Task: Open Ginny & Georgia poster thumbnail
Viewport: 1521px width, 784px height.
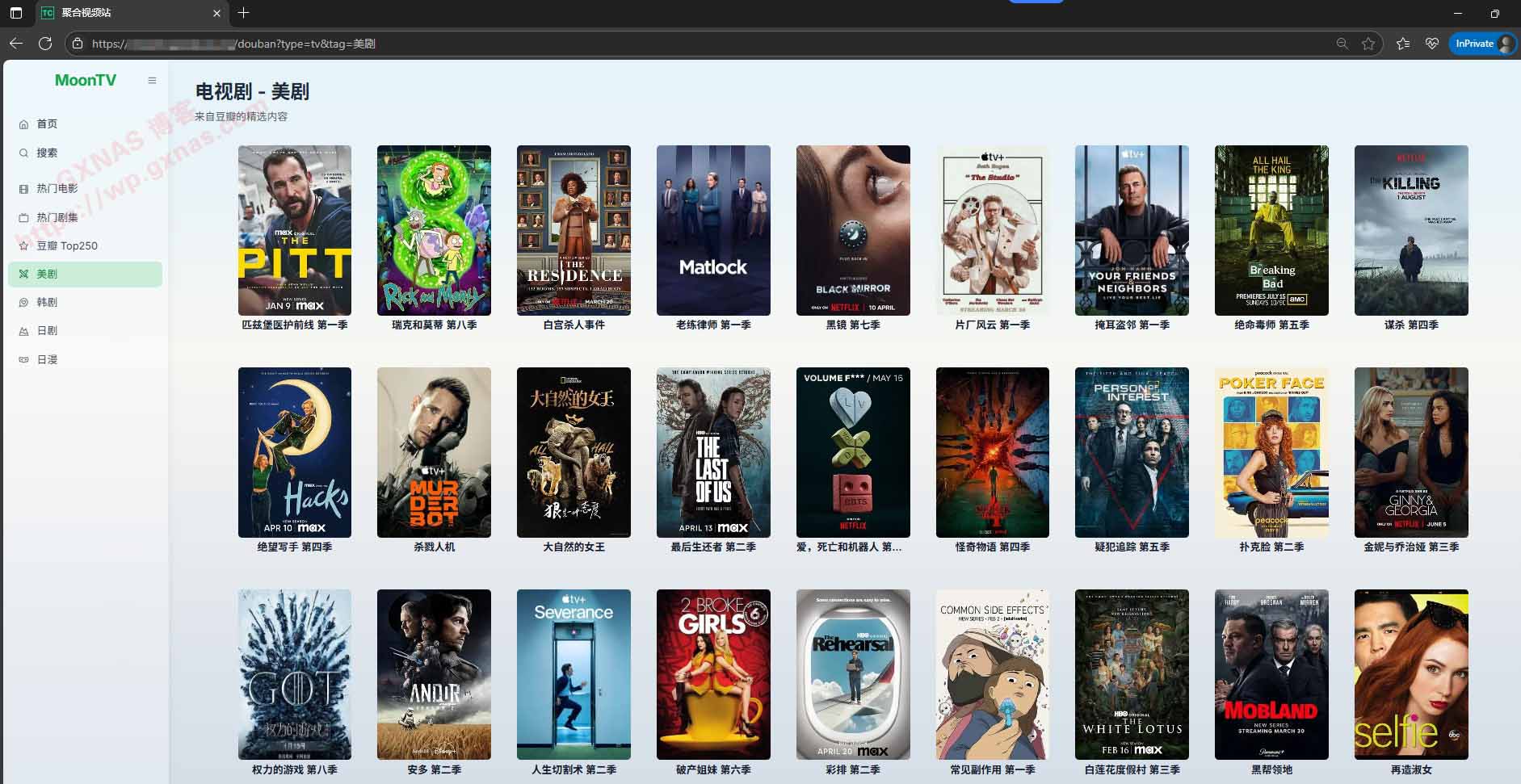Action: (x=1411, y=452)
